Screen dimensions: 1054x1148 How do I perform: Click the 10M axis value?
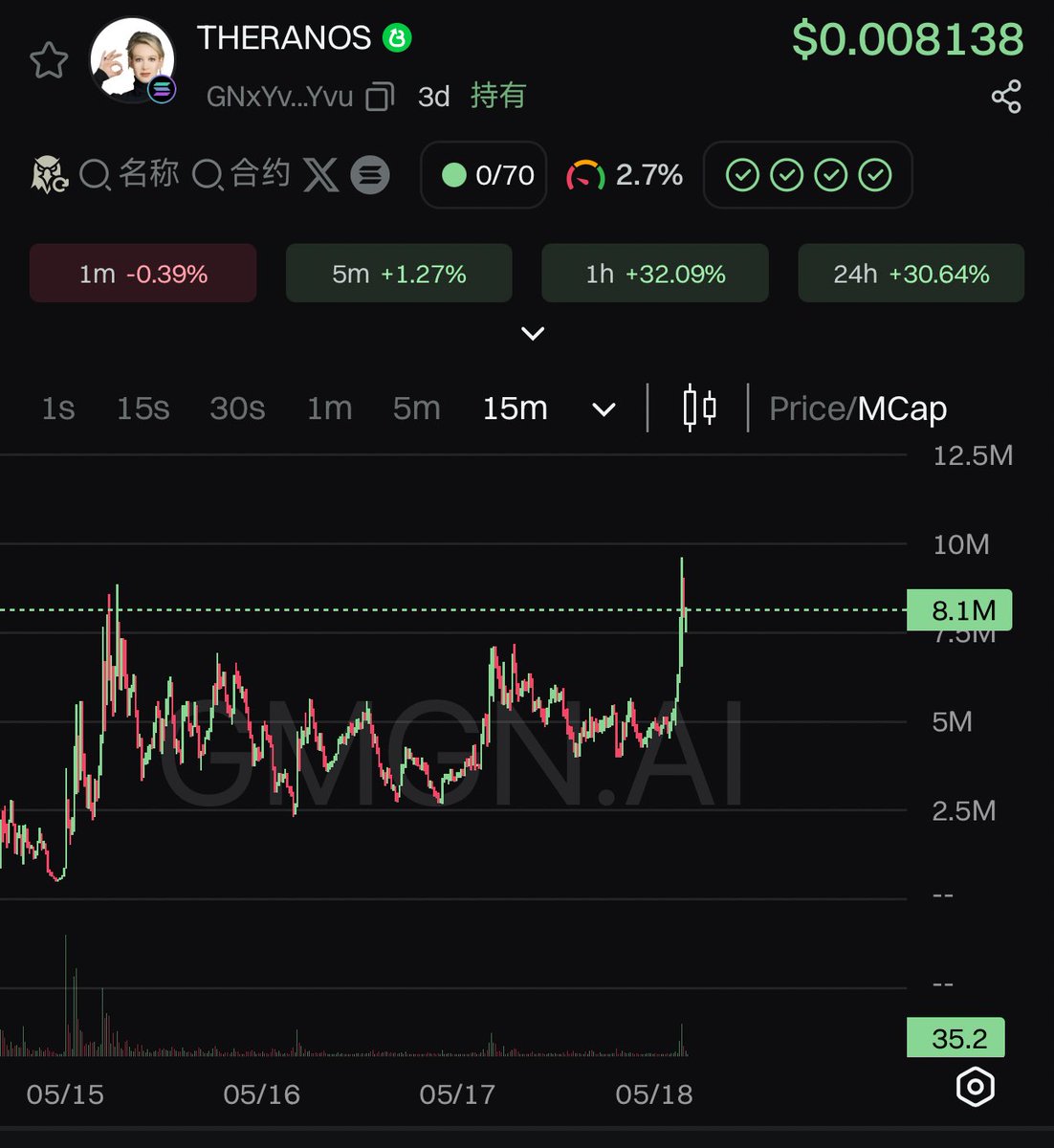(961, 544)
